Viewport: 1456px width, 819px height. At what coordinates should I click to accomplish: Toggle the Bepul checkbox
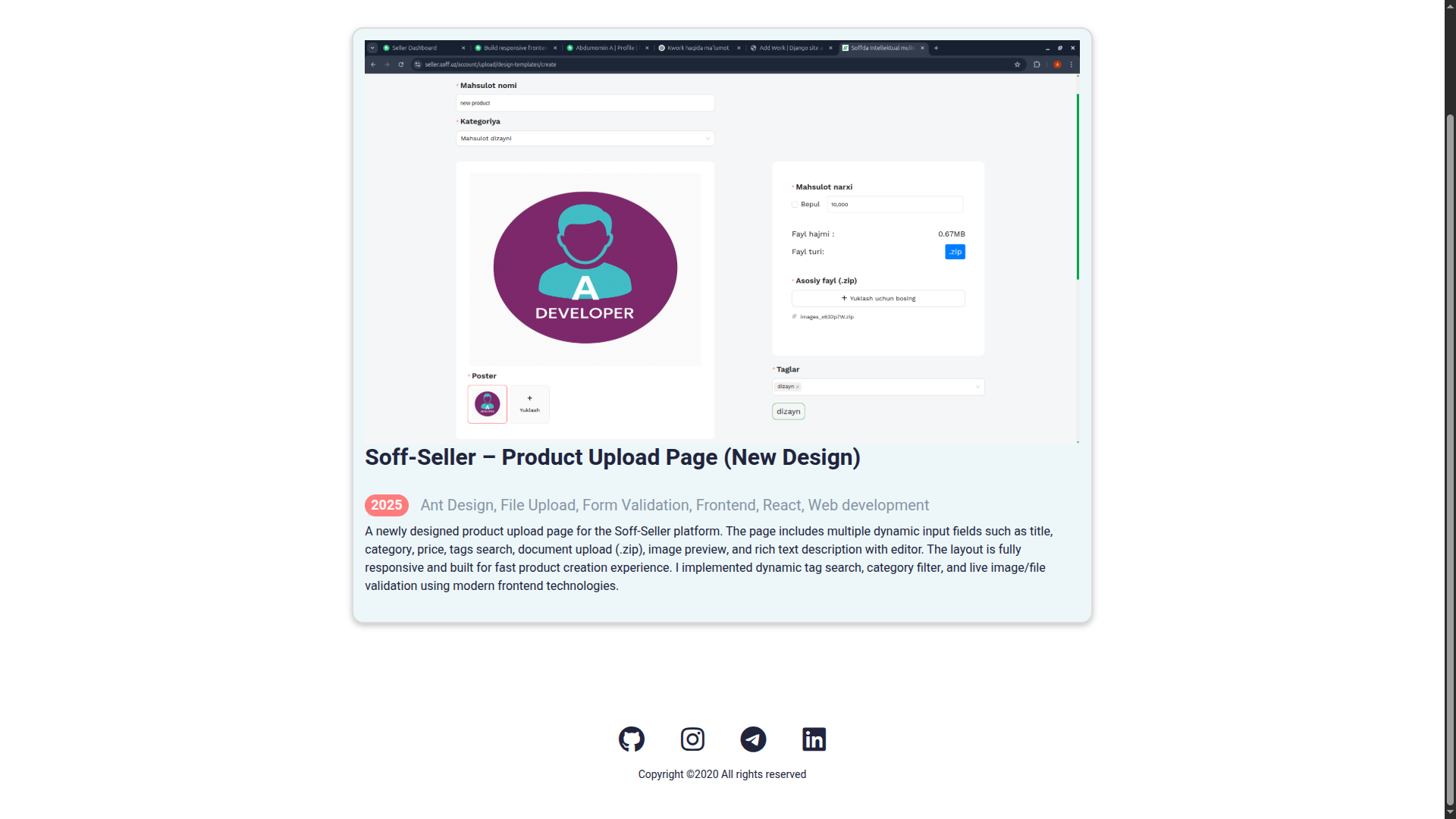point(795,205)
